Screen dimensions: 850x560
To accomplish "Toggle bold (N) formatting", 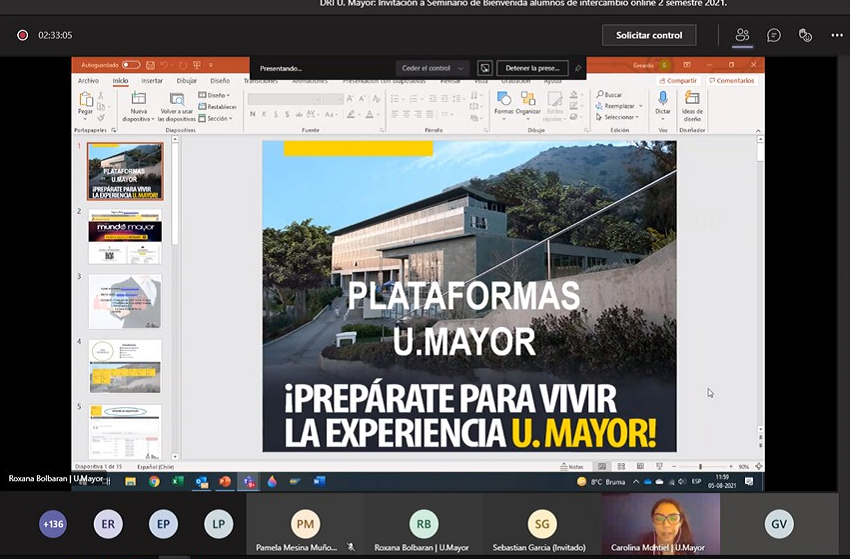I will click(253, 114).
